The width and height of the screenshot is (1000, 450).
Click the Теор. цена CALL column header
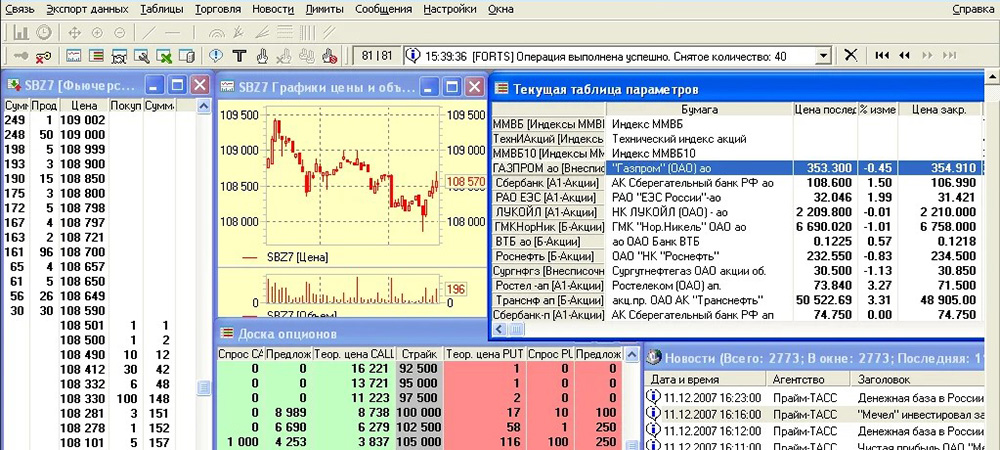point(356,354)
